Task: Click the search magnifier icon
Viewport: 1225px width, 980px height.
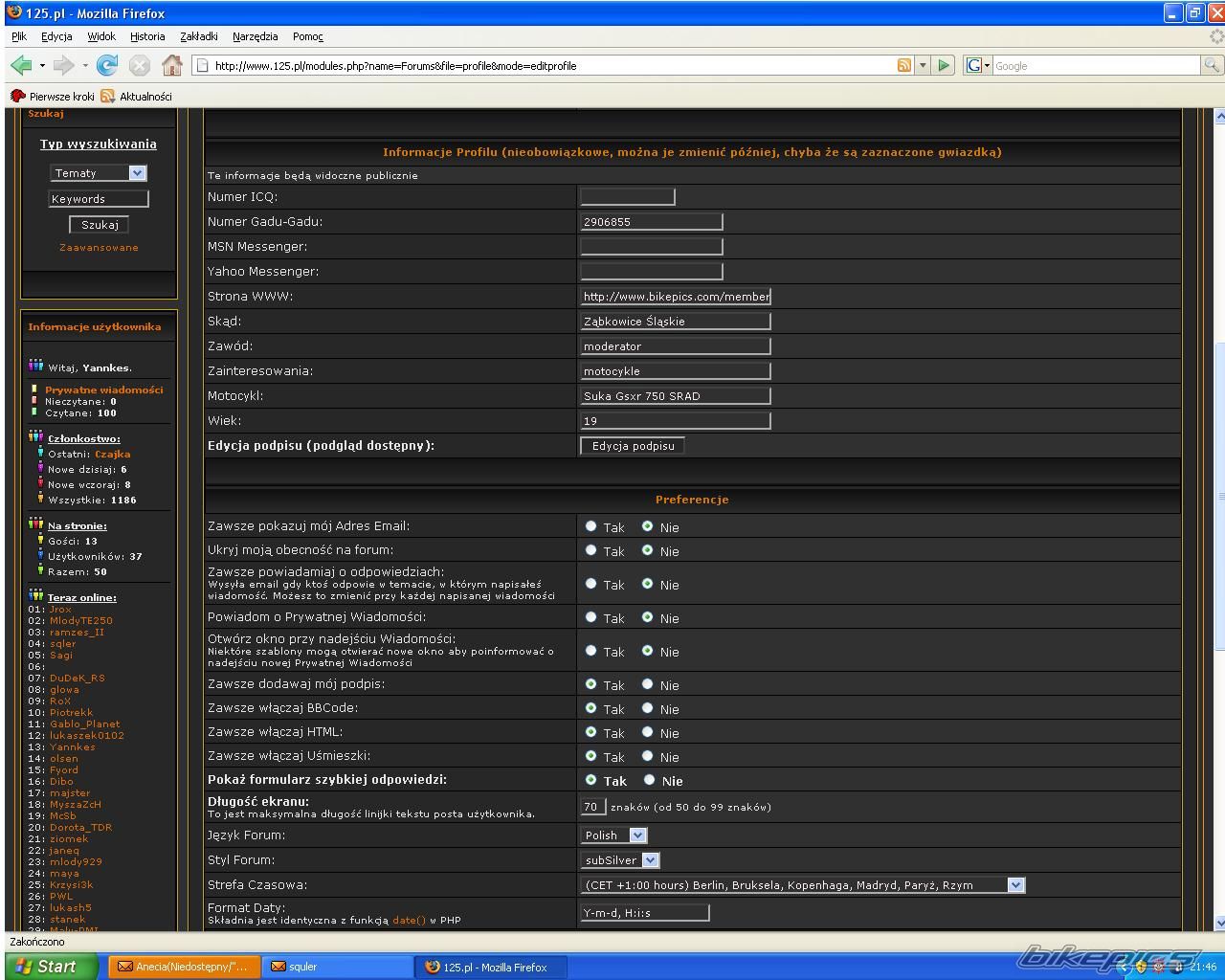Action: tap(1212, 65)
